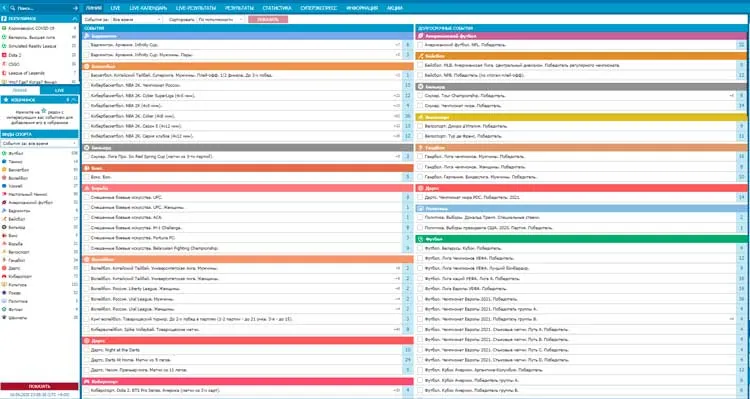Open the LIVE-РЕЗУЛЬТАТЫ tab
This screenshot has width=750, height=399.
(196, 8)
